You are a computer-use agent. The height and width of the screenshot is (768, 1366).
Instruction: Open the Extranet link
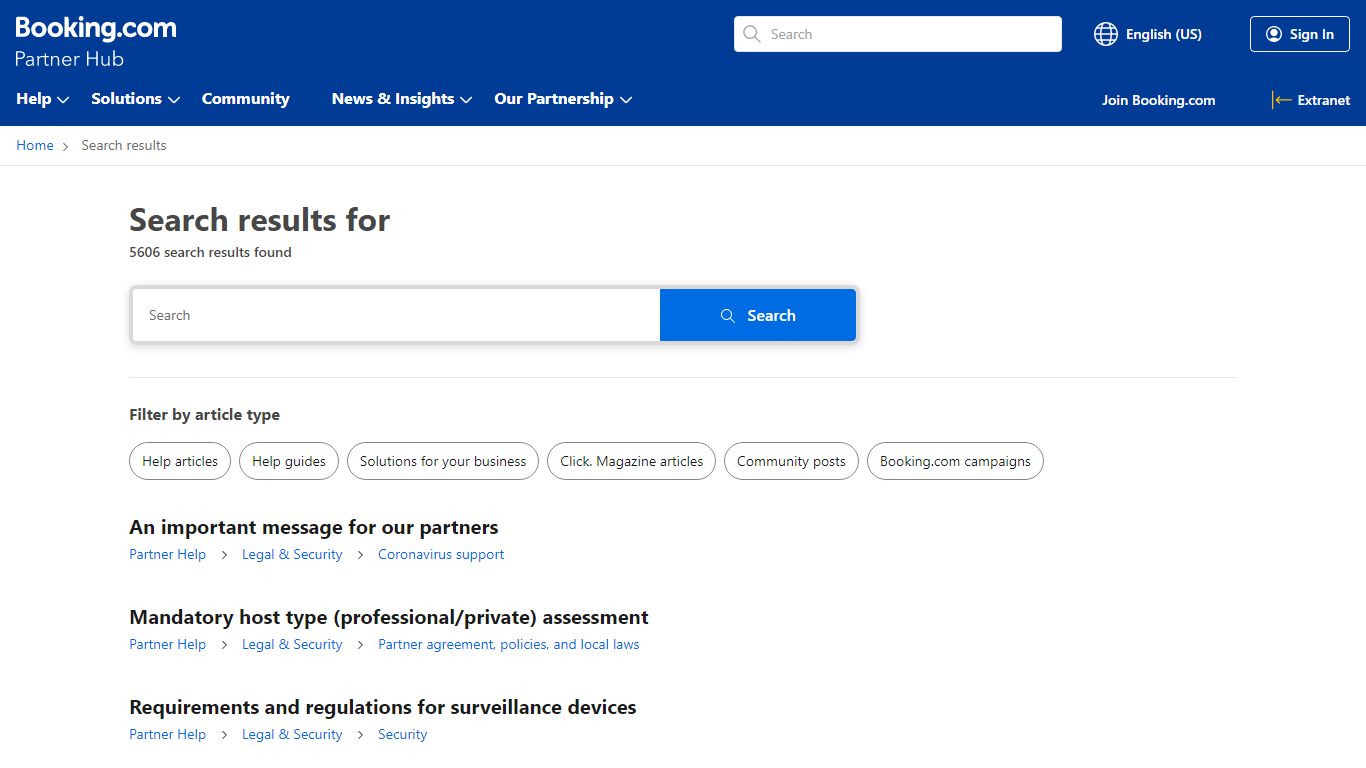coord(1311,100)
